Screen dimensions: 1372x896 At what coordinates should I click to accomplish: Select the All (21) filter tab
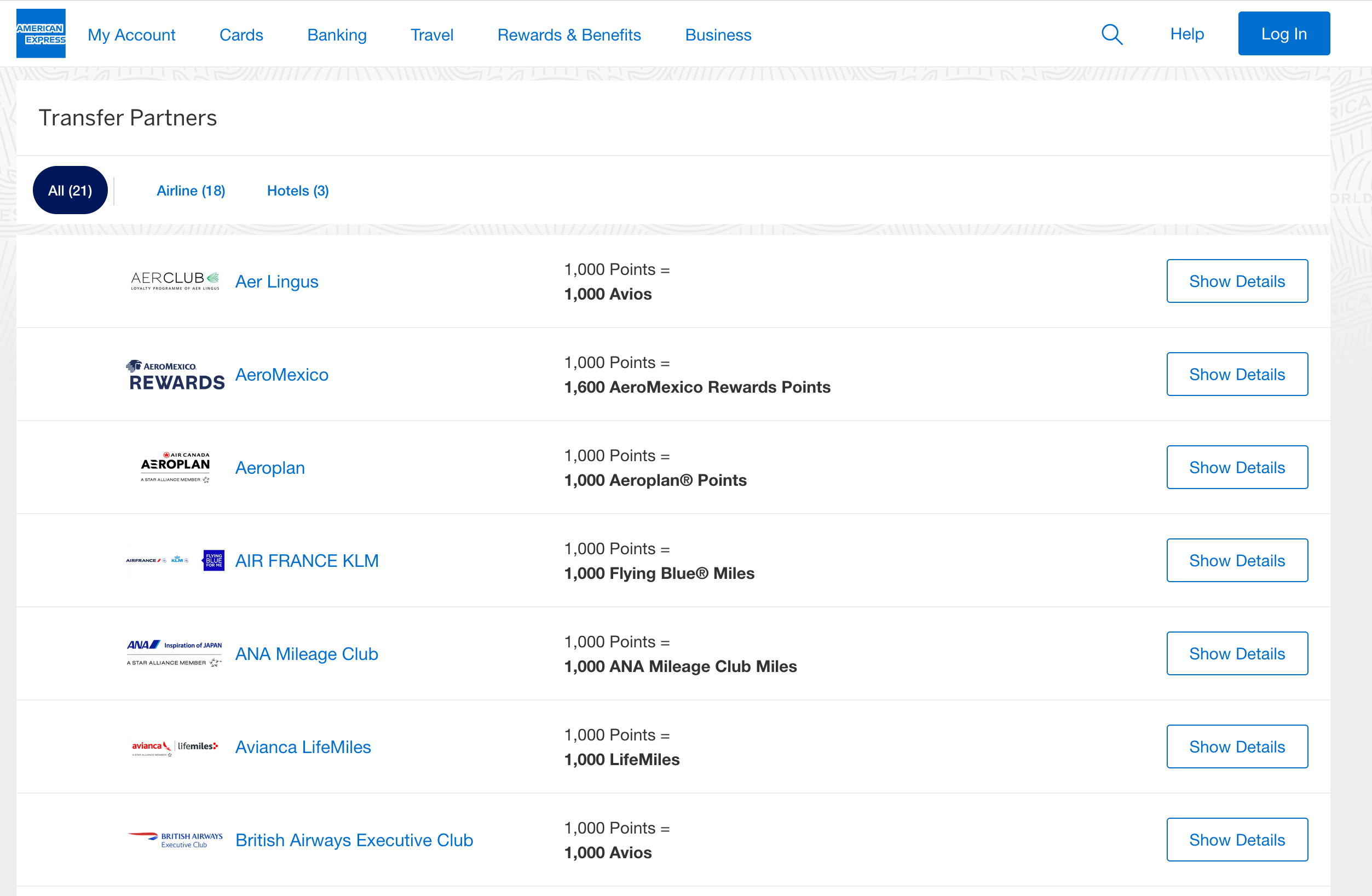(x=70, y=190)
